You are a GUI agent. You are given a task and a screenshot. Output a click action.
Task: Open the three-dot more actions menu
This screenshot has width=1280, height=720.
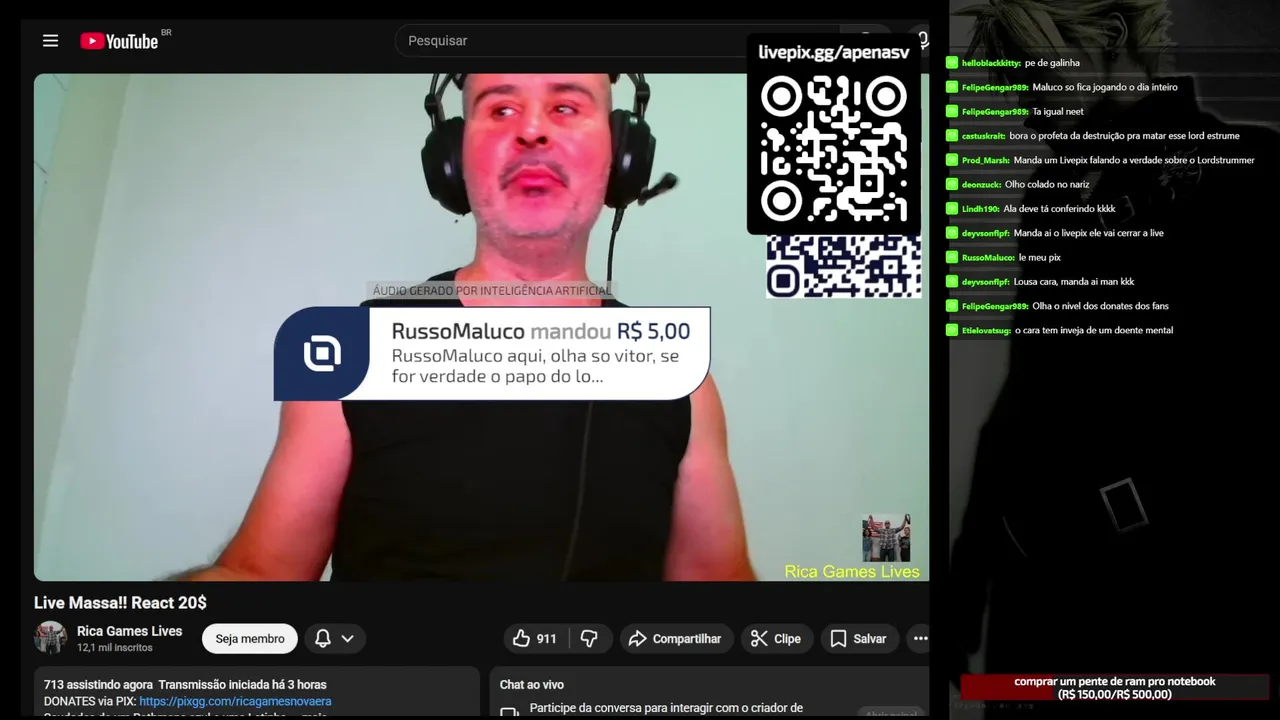coord(920,639)
